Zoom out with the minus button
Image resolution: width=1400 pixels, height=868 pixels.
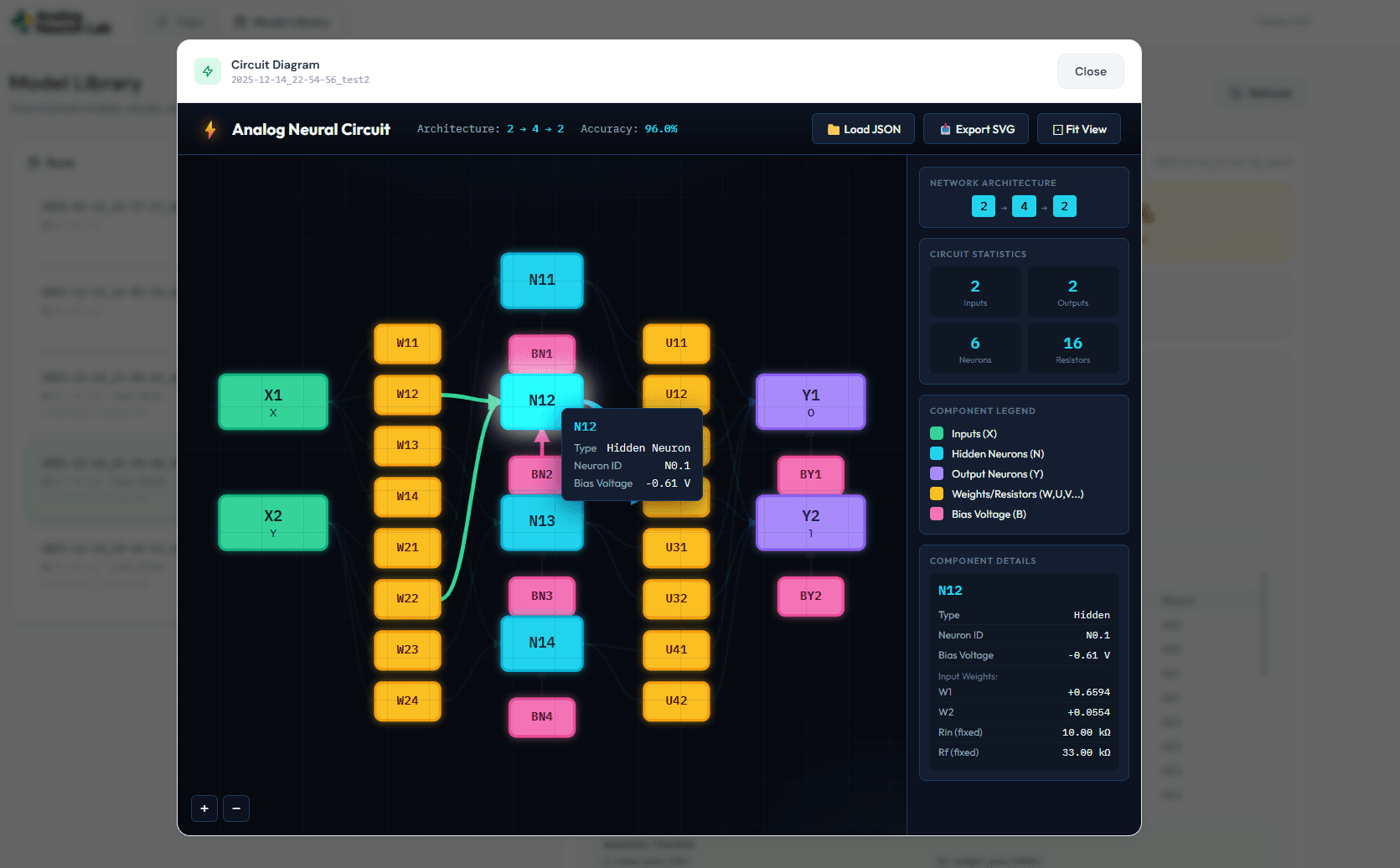point(236,809)
